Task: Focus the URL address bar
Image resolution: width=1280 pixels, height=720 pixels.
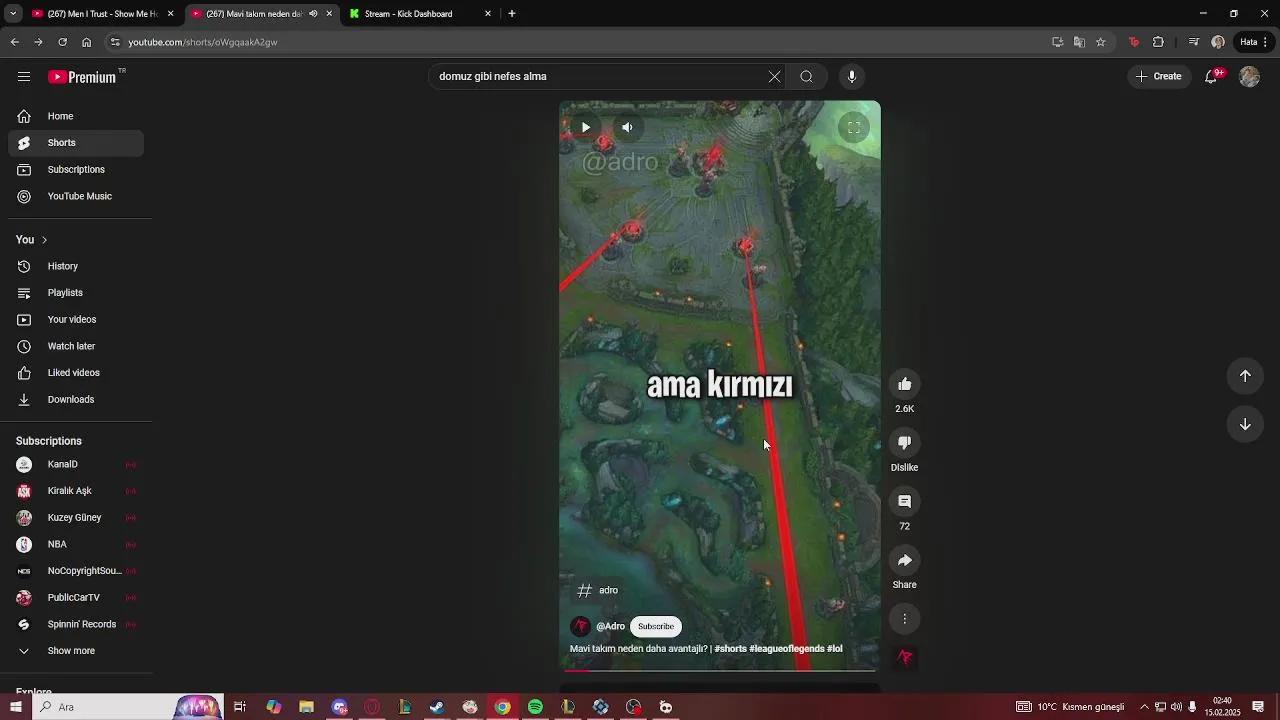Action: pos(580,42)
